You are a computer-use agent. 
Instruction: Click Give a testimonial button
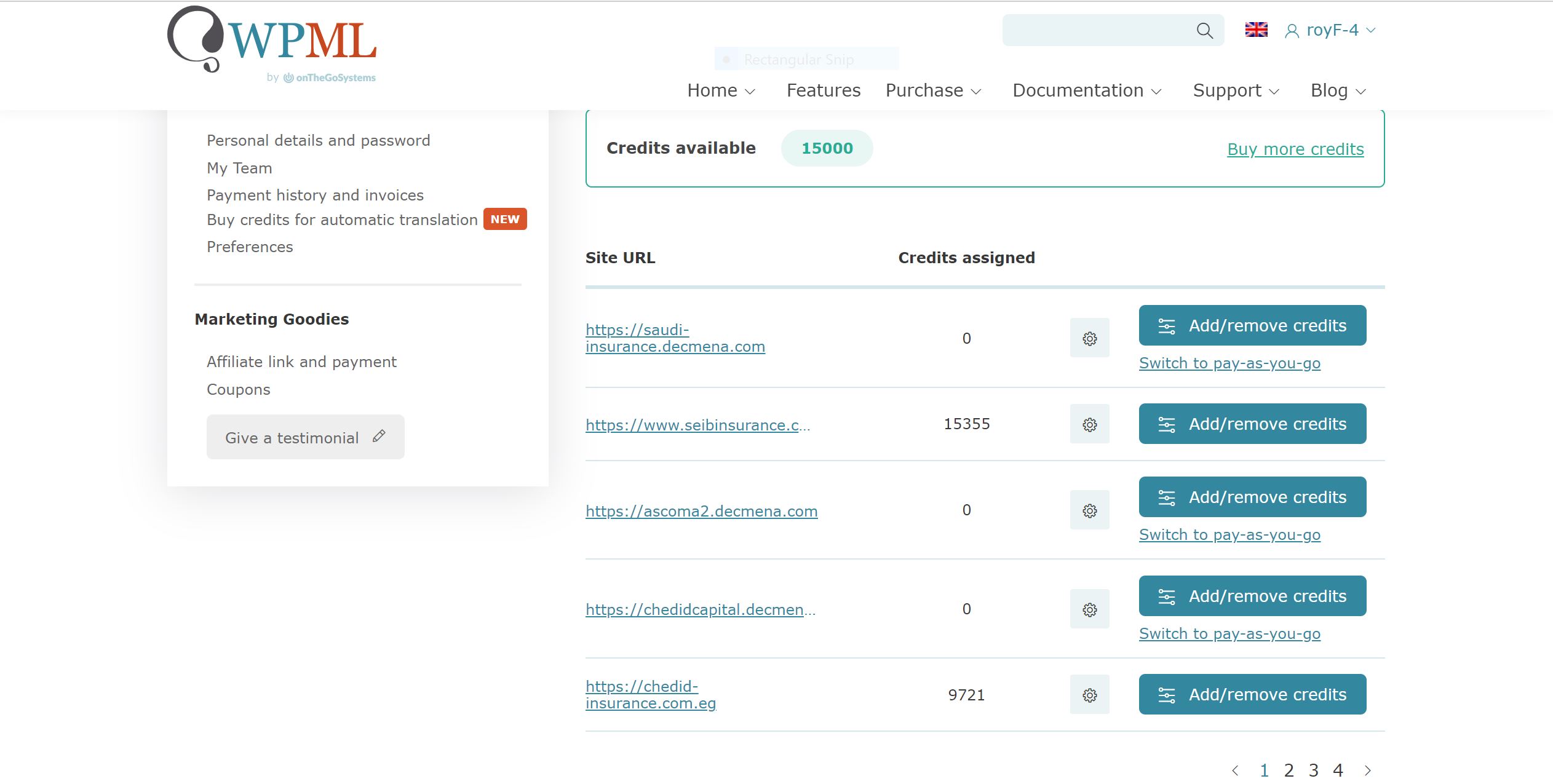click(x=305, y=437)
